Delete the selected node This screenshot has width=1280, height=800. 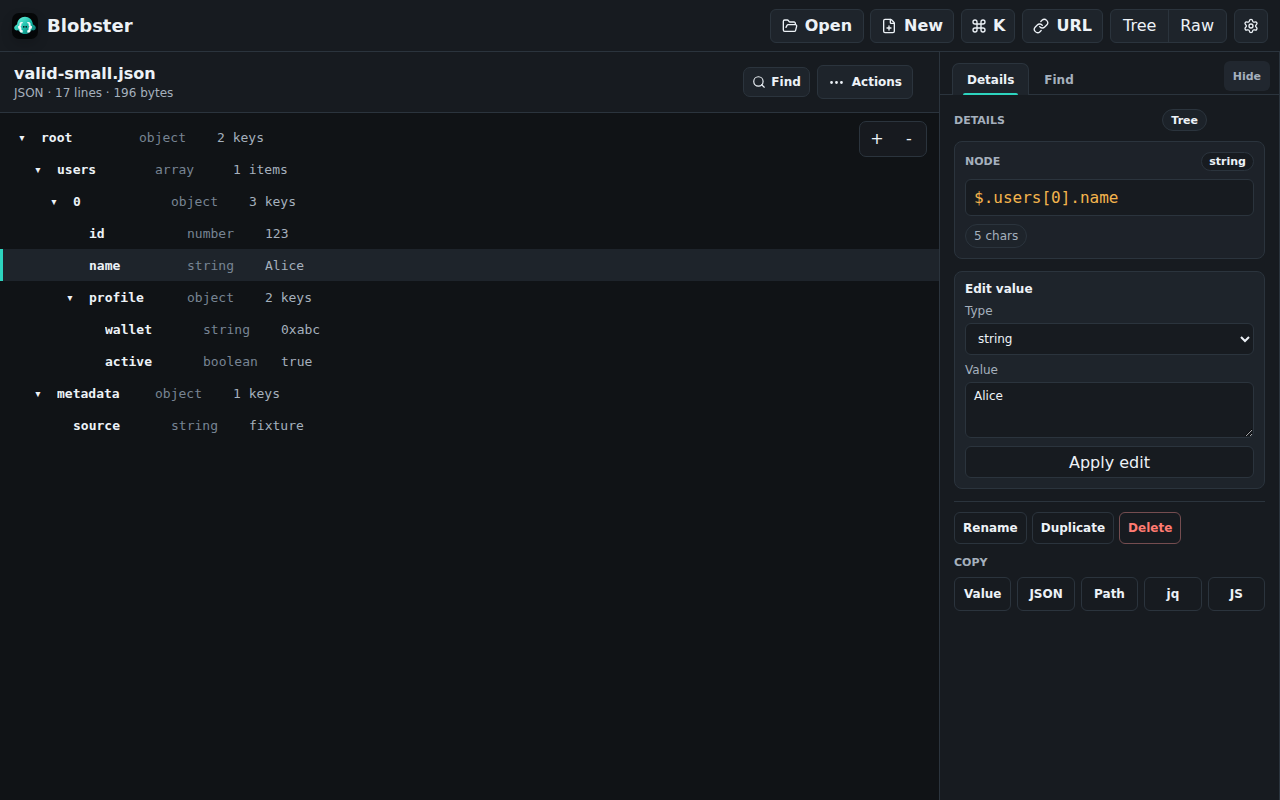coord(1150,528)
